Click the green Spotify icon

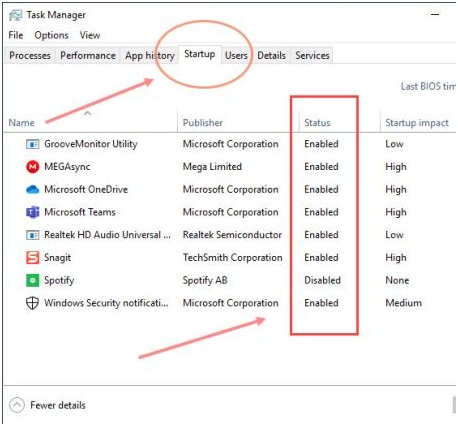(x=32, y=280)
